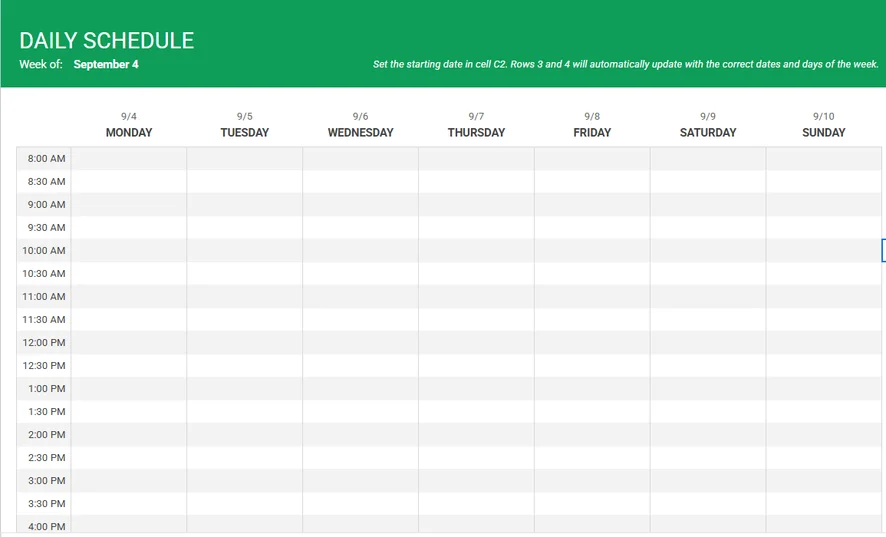The height and width of the screenshot is (537, 886).
Task: Select the MONDAY column header
Action: click(x=129, y=132)
